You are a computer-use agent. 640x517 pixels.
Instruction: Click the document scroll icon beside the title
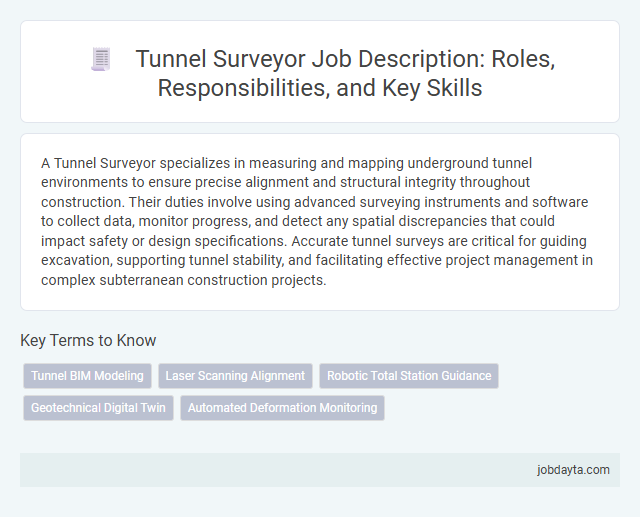101,59
